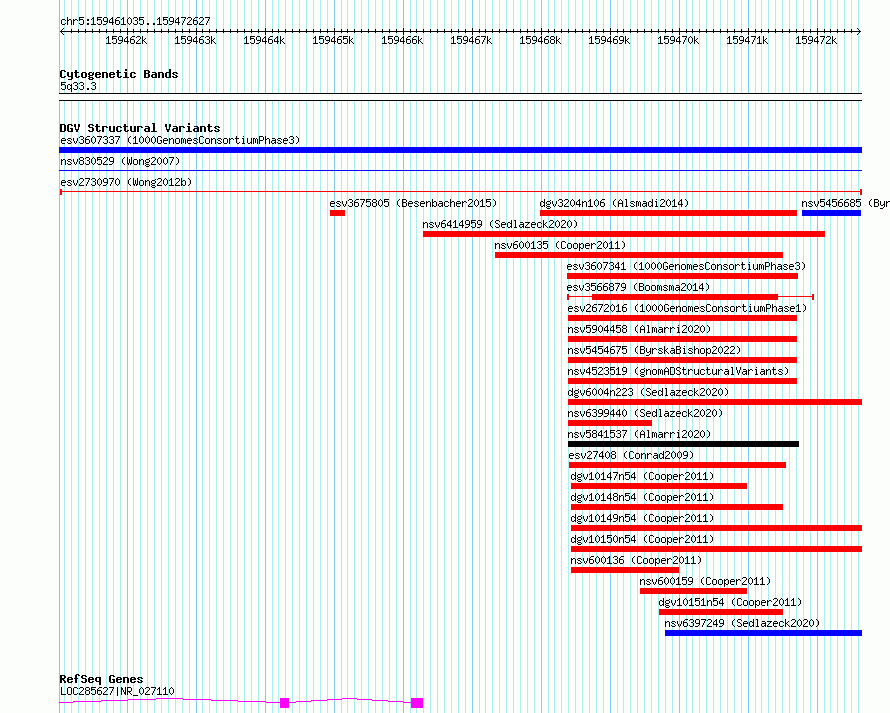Click the 159470k ruler tick label
The image size is (890, 713).
tap(678, 40)
